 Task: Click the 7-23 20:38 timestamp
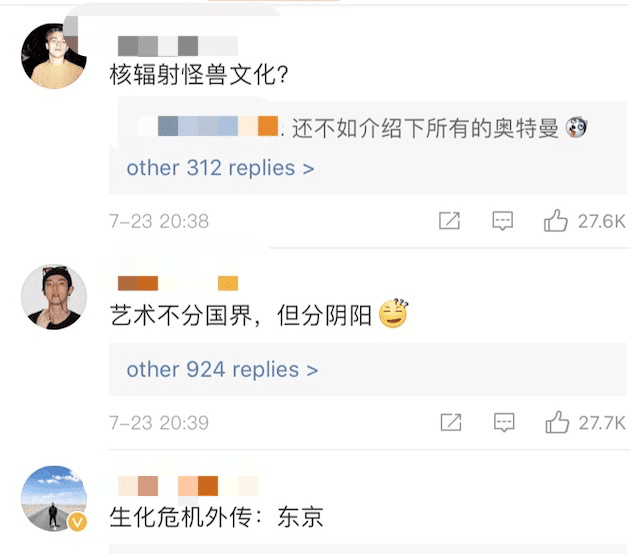[159, 221]
